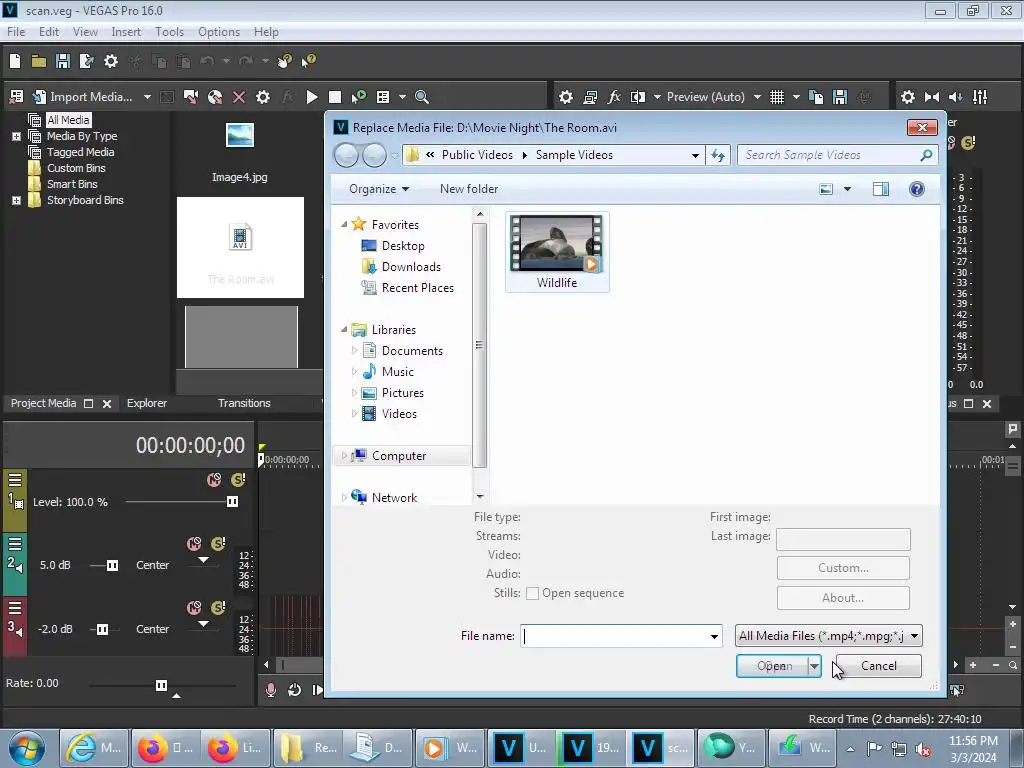The width and height of the screenshot is (1024, 768).
Task: Click the dialog Help question icon
Action: 917,189
